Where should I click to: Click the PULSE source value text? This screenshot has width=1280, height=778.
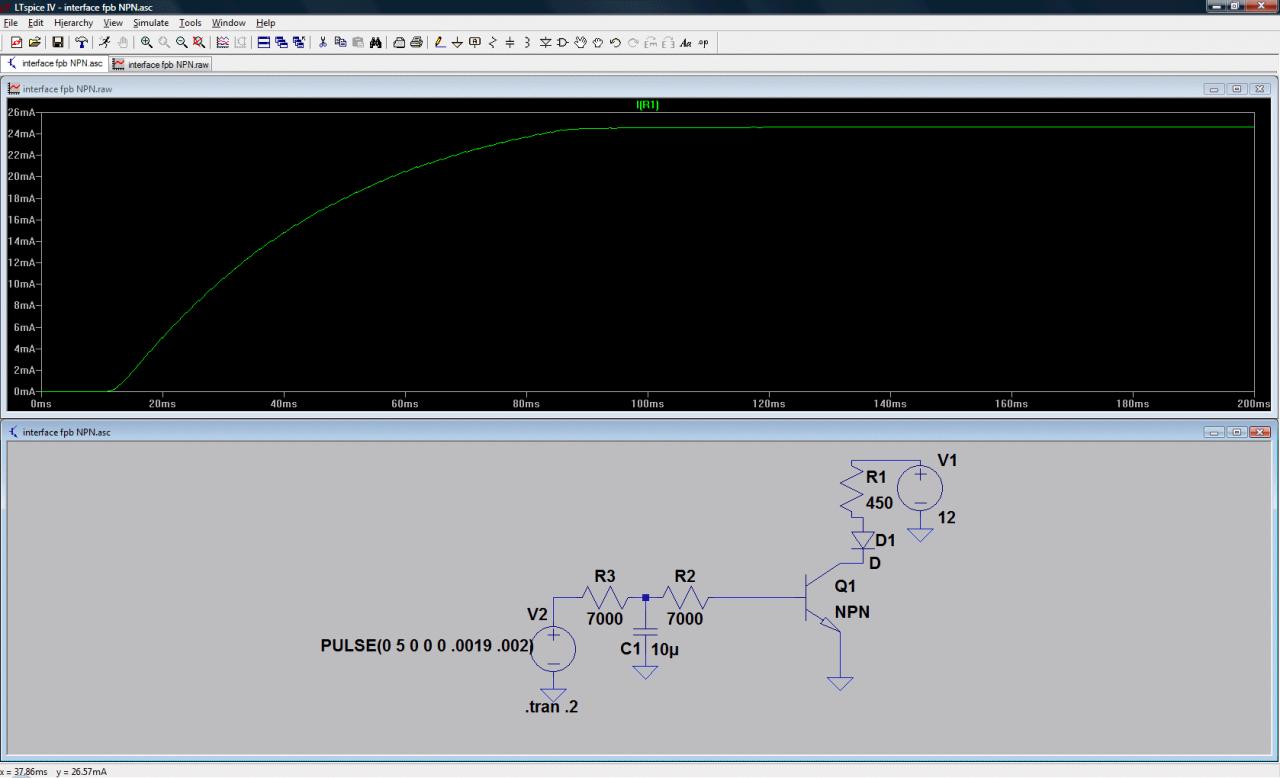[x=427, y=646]
